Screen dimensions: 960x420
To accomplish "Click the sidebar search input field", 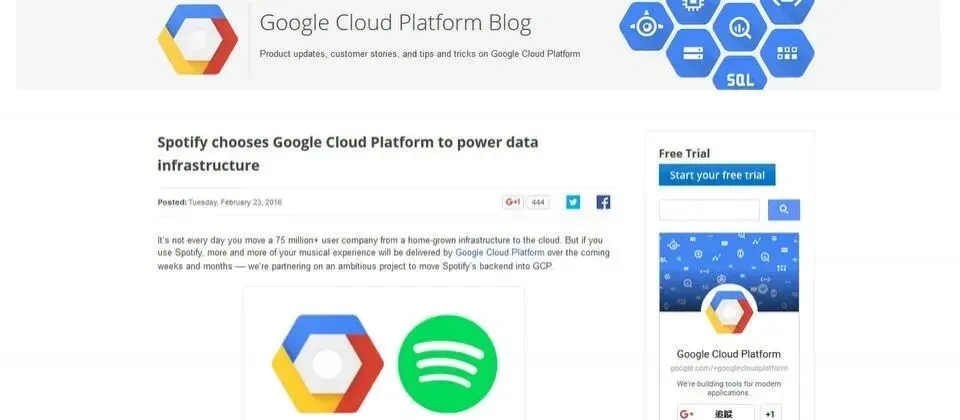I will 709,210.
